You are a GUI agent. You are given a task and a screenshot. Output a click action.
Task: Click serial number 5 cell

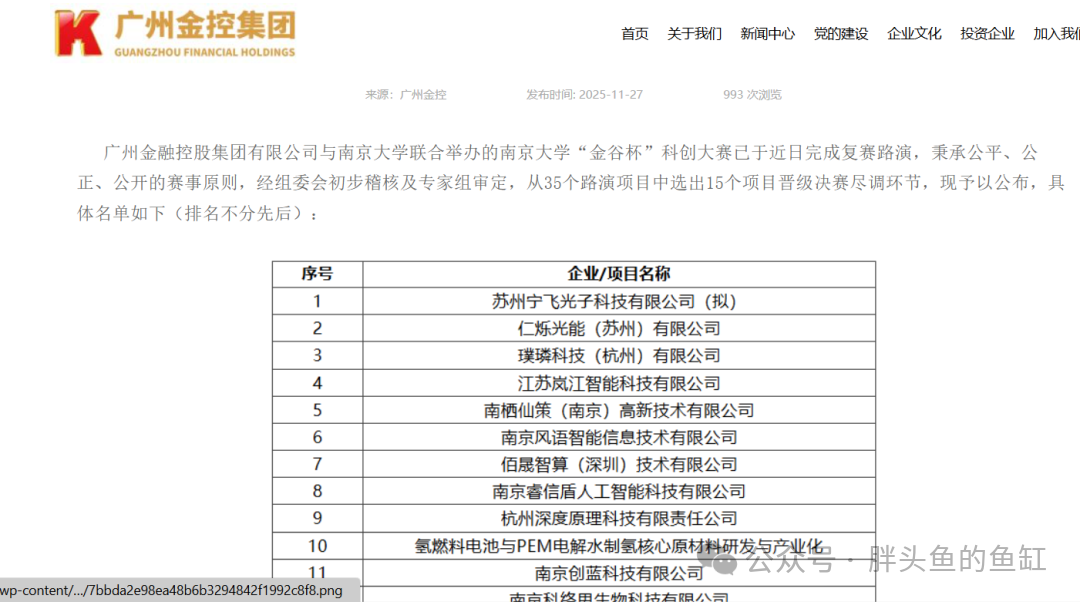[x=318, y=411]
